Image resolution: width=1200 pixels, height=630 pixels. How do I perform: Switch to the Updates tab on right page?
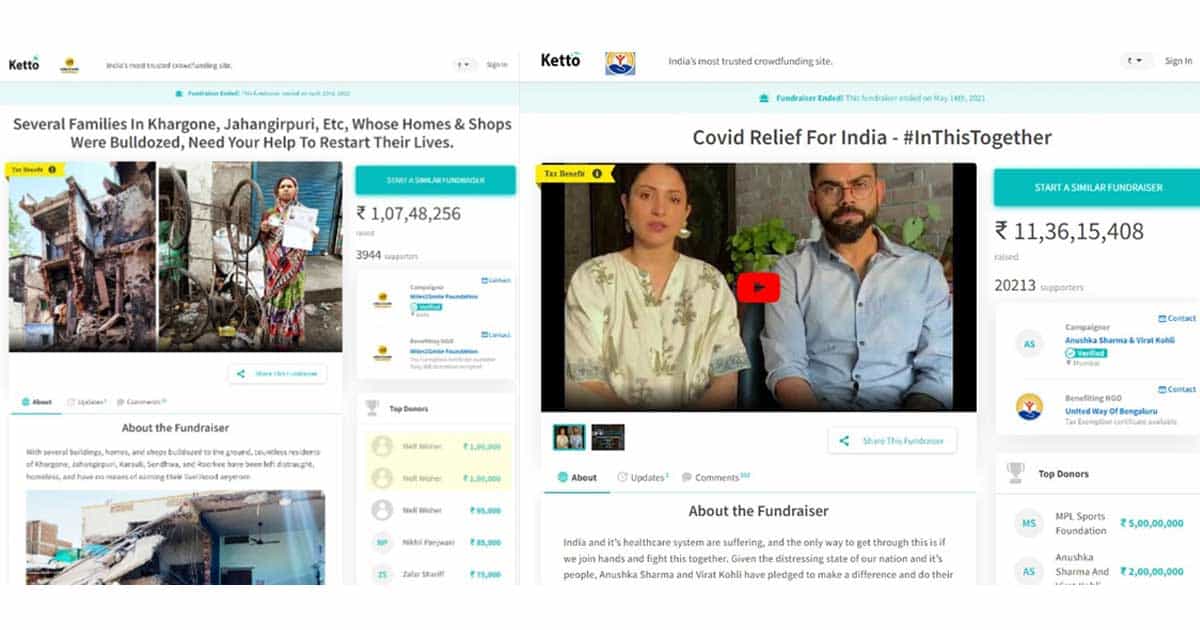click(643, 478)
